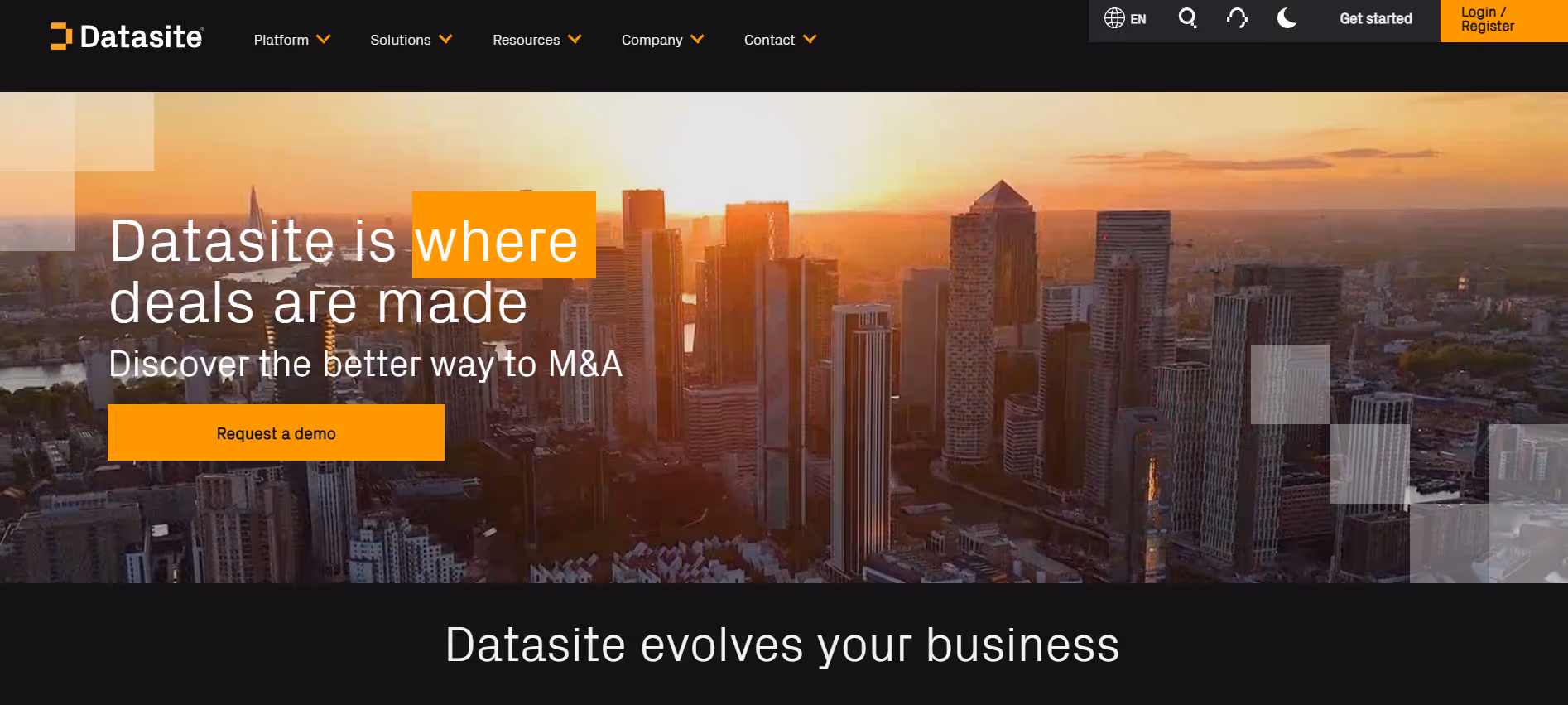Click the Request a demo button
This screenshot has height=705, width=1568.
[x=276, y=432]
